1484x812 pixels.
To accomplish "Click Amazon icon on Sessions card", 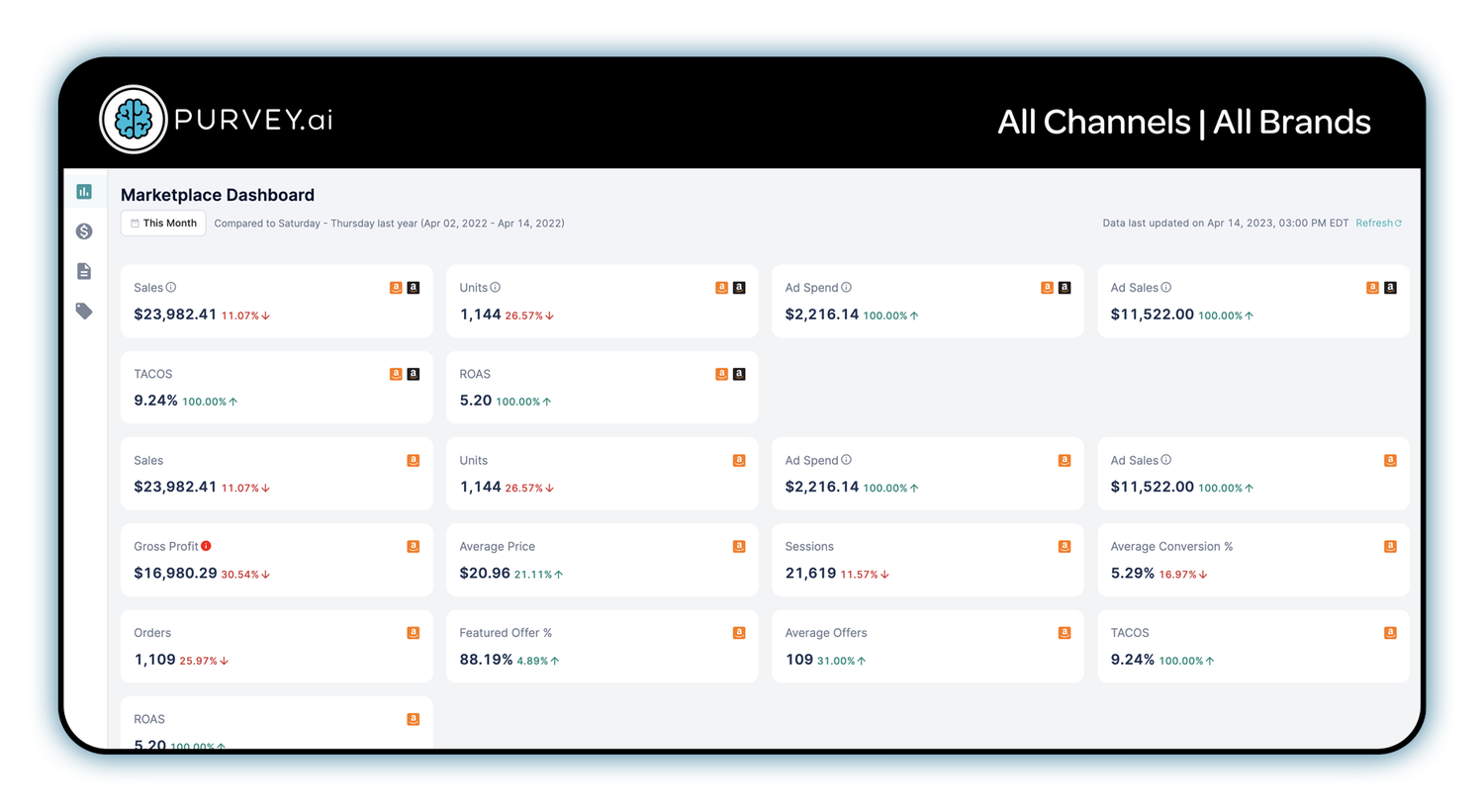I will (x=1065, y=546).
